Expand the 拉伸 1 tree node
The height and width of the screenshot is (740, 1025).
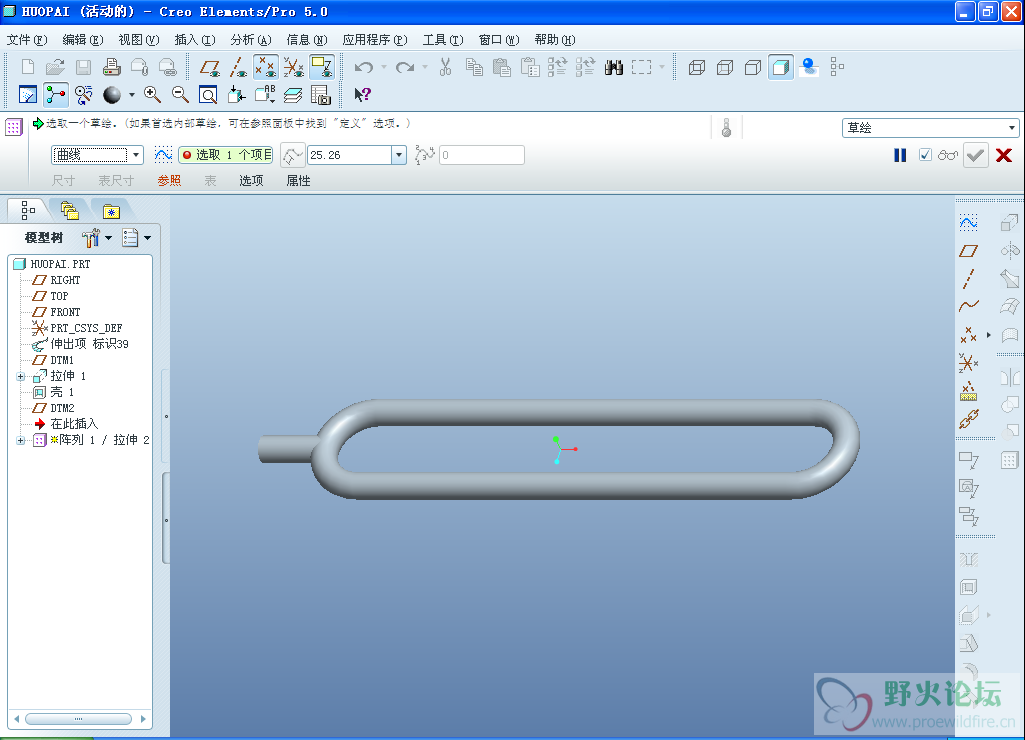click(20, 377)
